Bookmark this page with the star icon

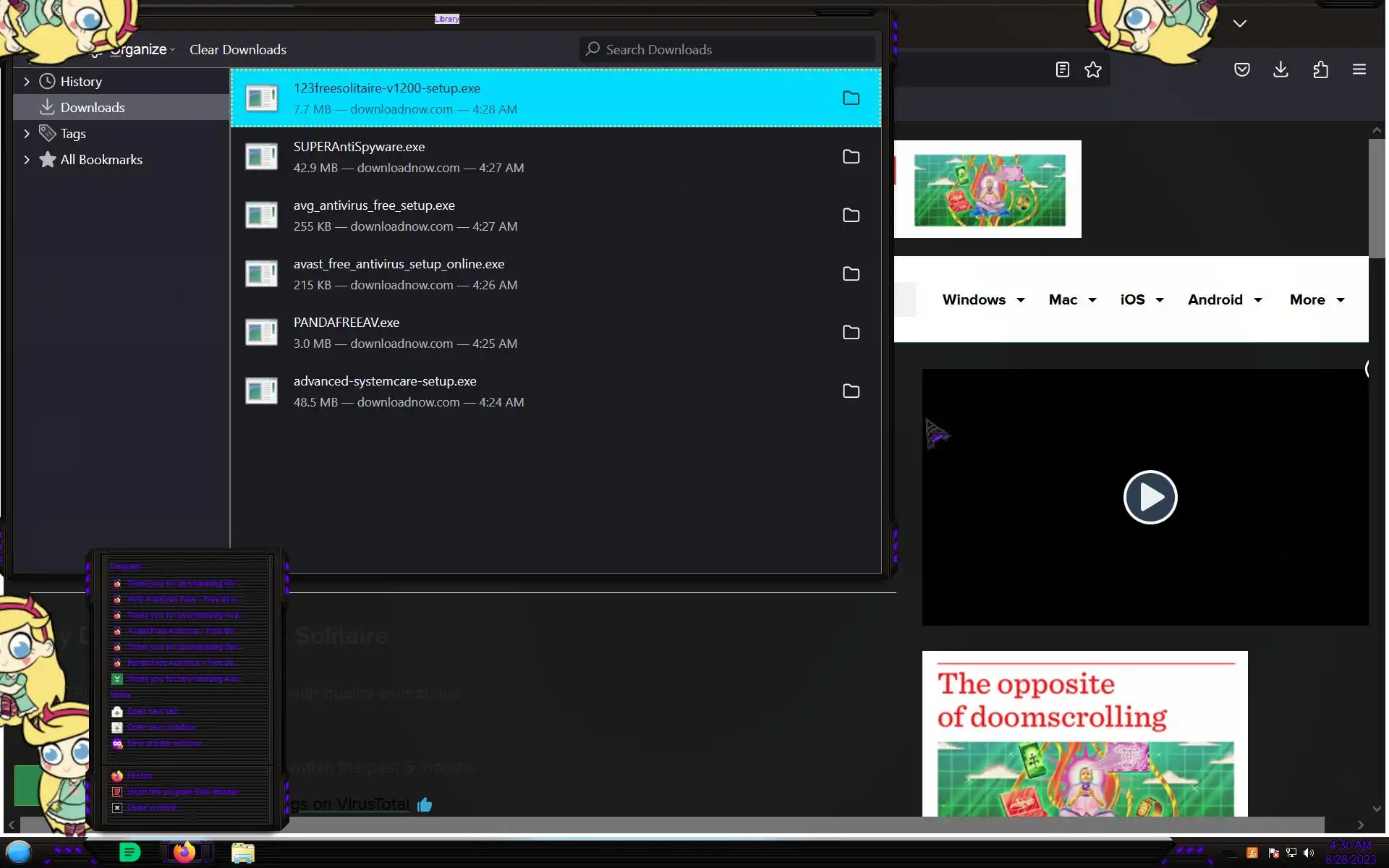click(1092, 69)
